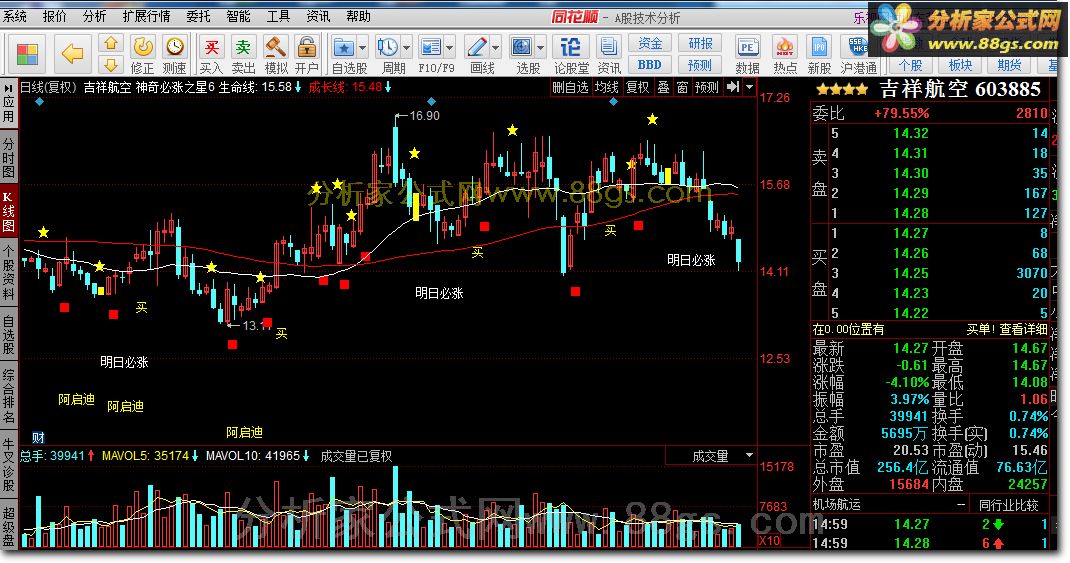Click the 选股 stock picker icon
The height and width of the screenshot is (563, 1070).
click(x=522, y=47)
